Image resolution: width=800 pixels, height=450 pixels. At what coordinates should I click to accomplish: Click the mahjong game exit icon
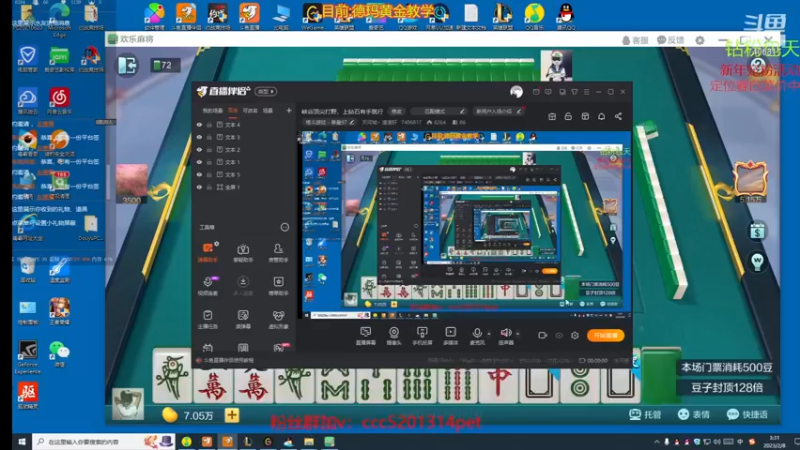point(127,65)
